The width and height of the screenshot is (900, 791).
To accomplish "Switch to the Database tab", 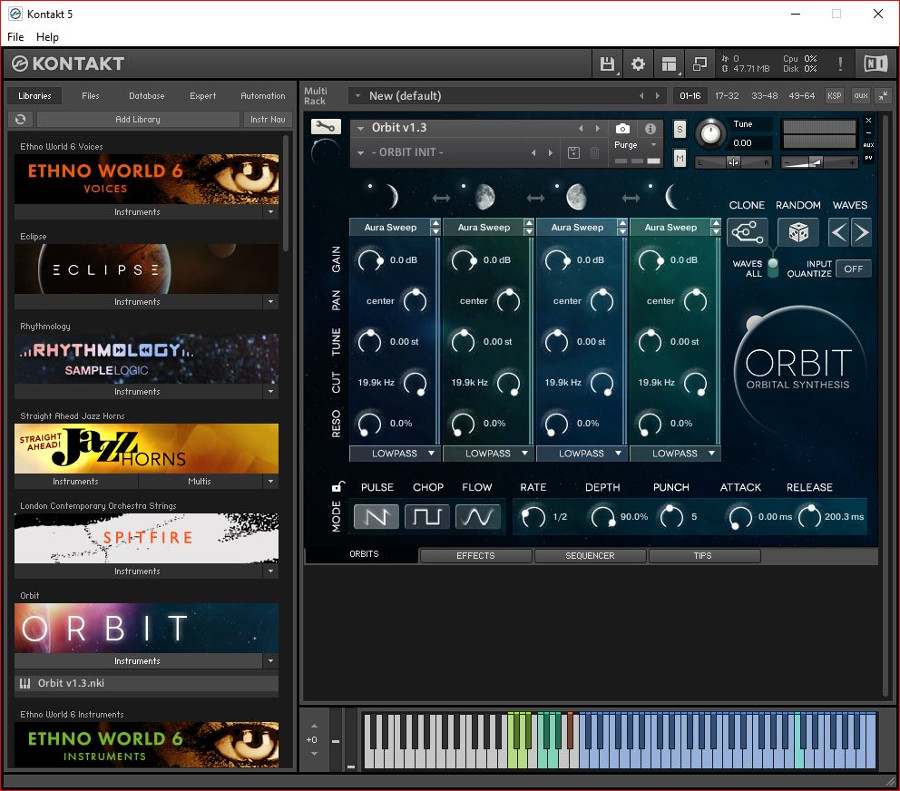I will point(146,96).
